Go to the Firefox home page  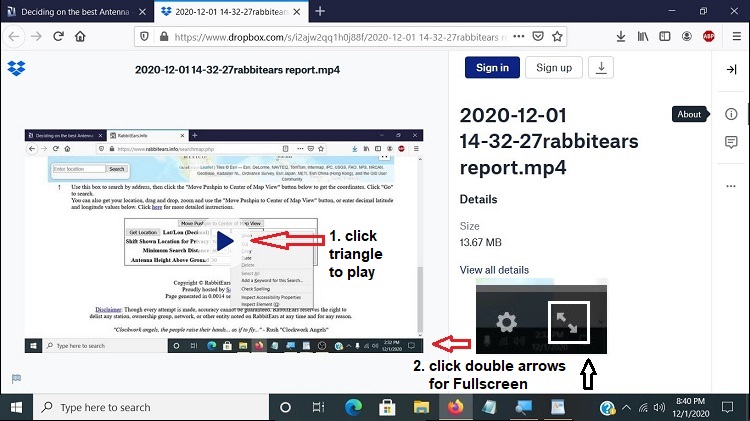point(80,36)
